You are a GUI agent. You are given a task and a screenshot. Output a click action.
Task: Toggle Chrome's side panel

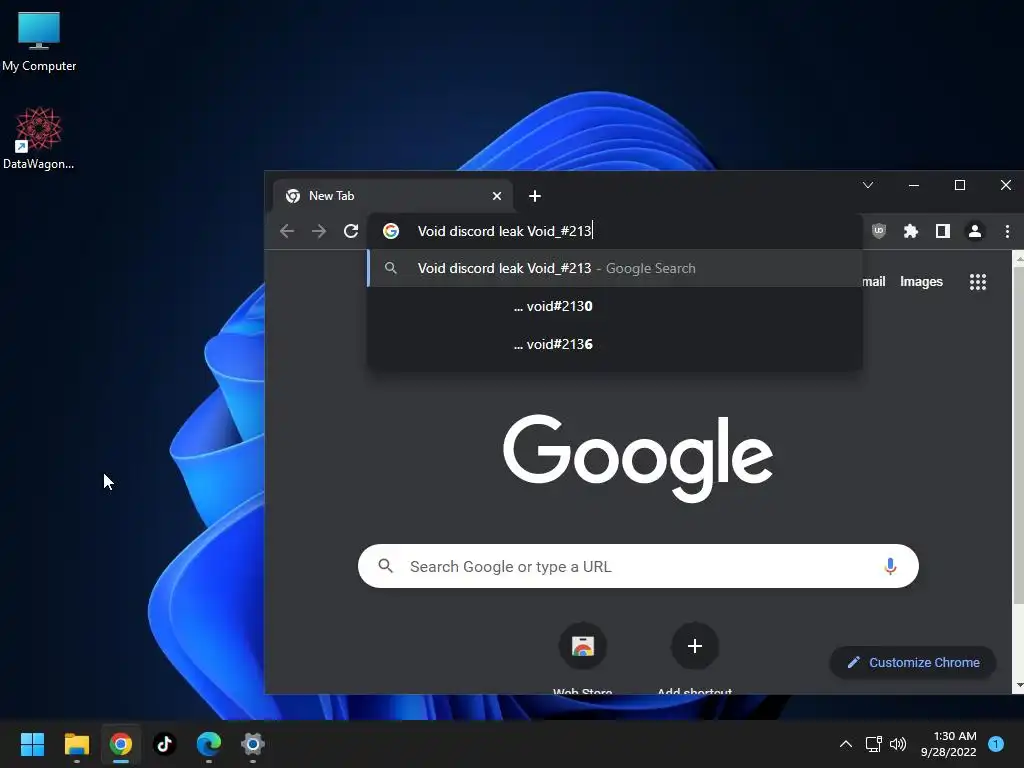(x=942, y=231)
